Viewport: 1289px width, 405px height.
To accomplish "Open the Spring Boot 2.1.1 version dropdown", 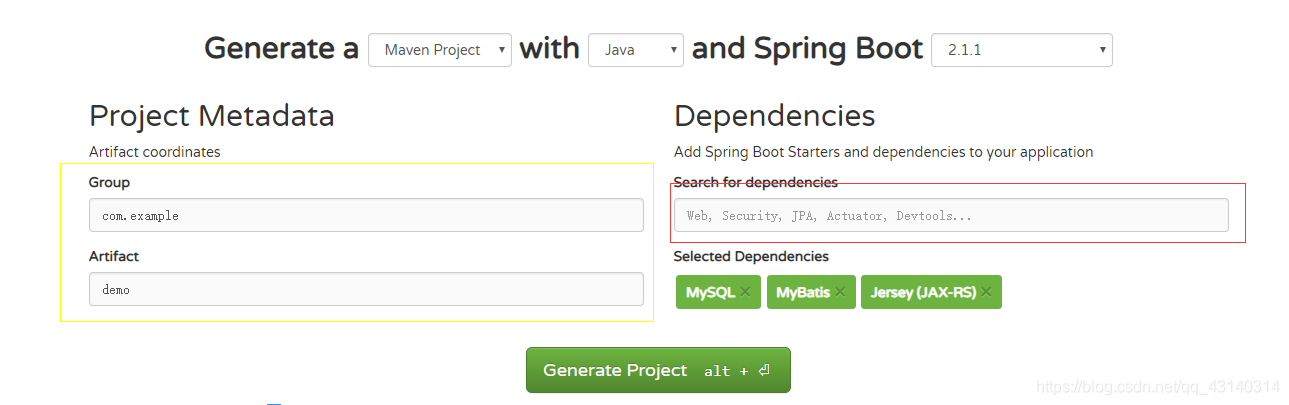I will (1021, 50).
